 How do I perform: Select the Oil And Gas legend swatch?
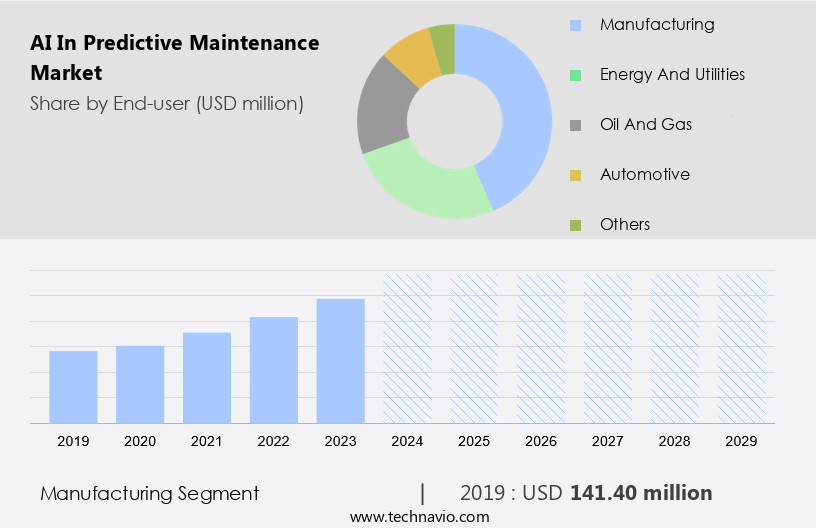tap(575, 125)
